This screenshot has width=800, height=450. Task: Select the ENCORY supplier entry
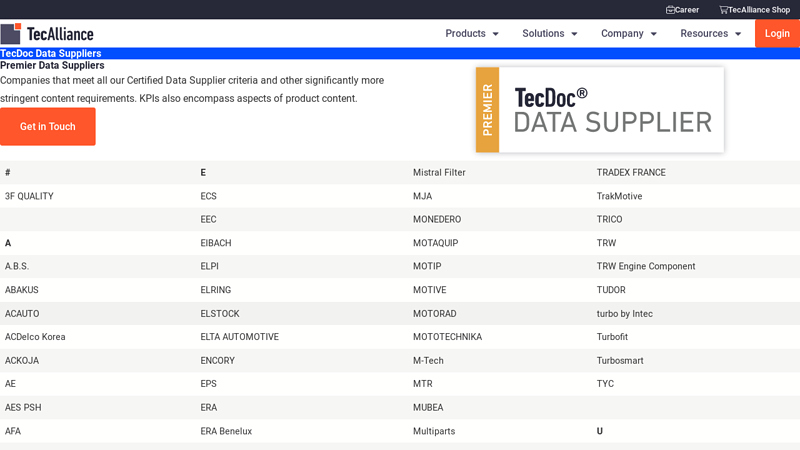point(217,361)
